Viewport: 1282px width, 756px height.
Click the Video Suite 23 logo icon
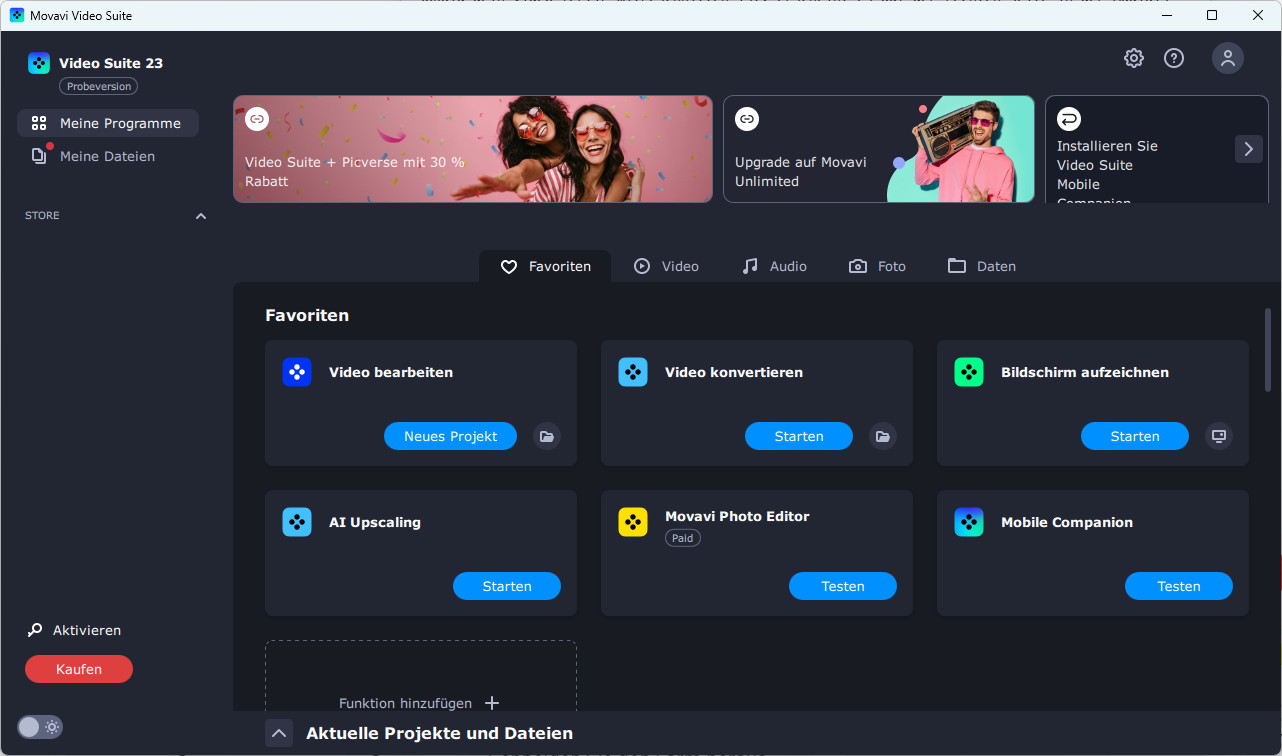[x=39, y=63]
